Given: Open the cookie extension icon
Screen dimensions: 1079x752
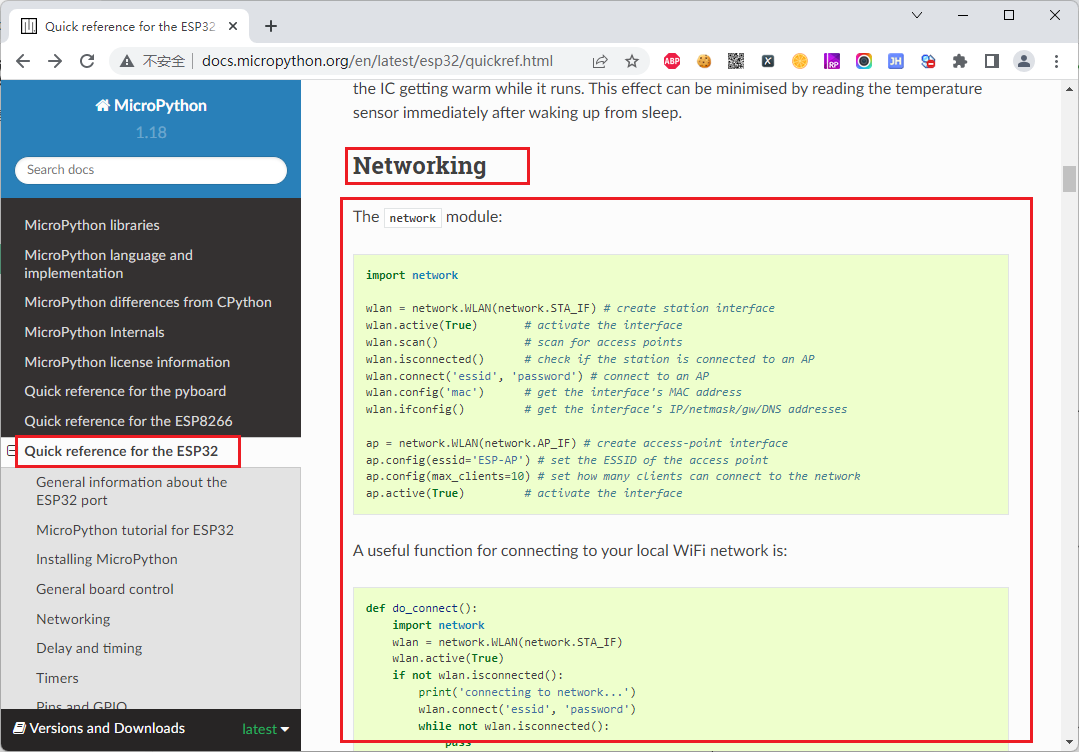Looking at the screenshot, I should tap(703, 61).
